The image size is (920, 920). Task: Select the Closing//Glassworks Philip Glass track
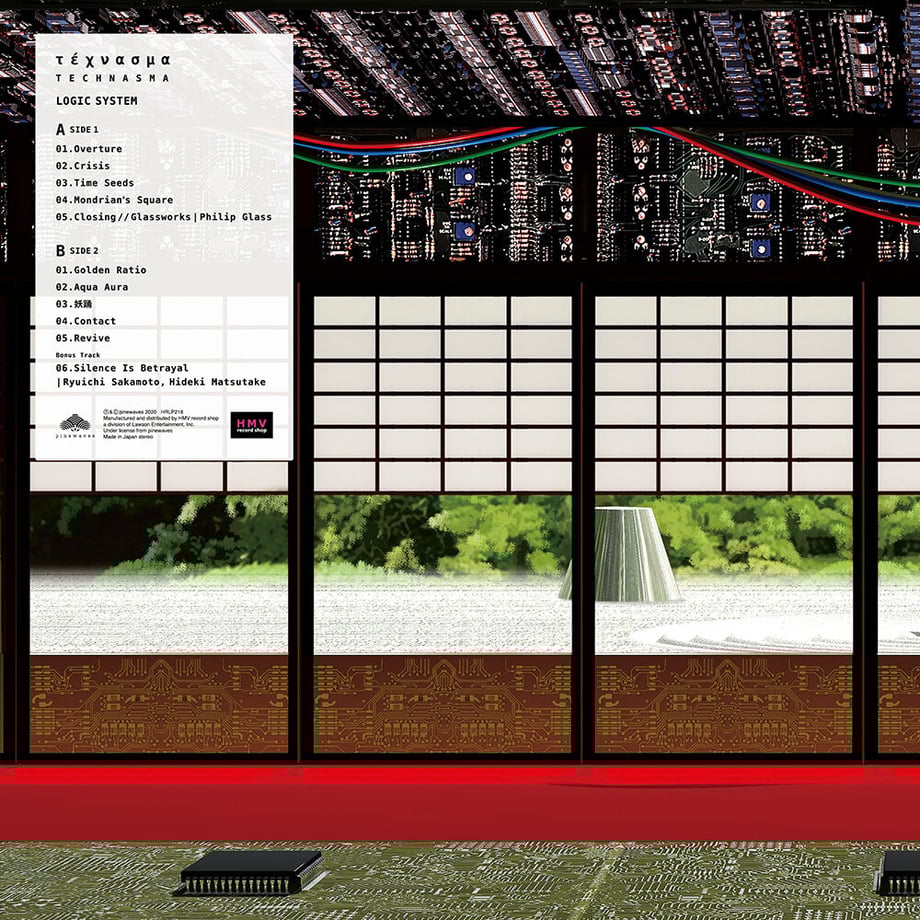tap(164, 217)
